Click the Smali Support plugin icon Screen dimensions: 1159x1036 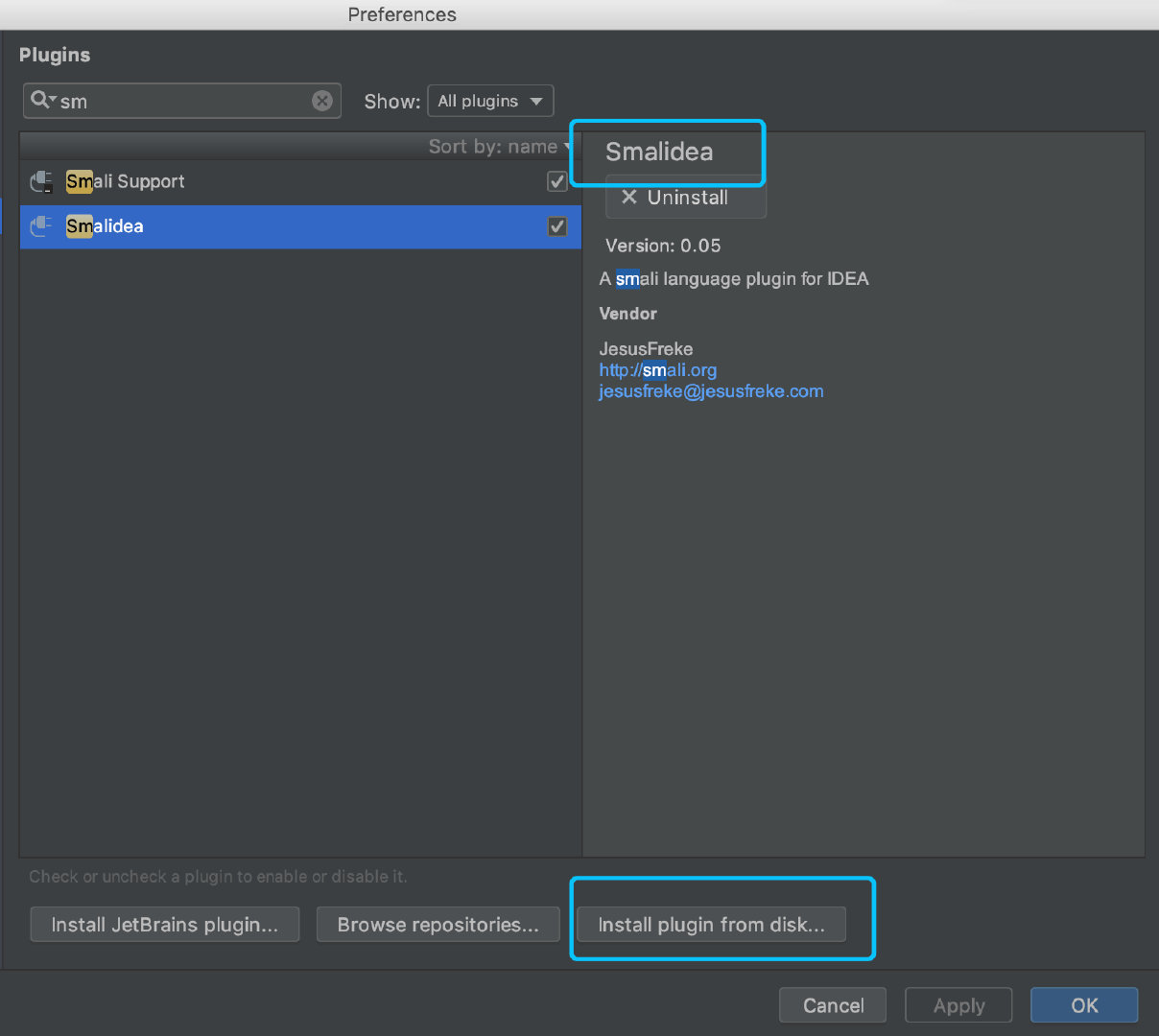pos(42,181)
